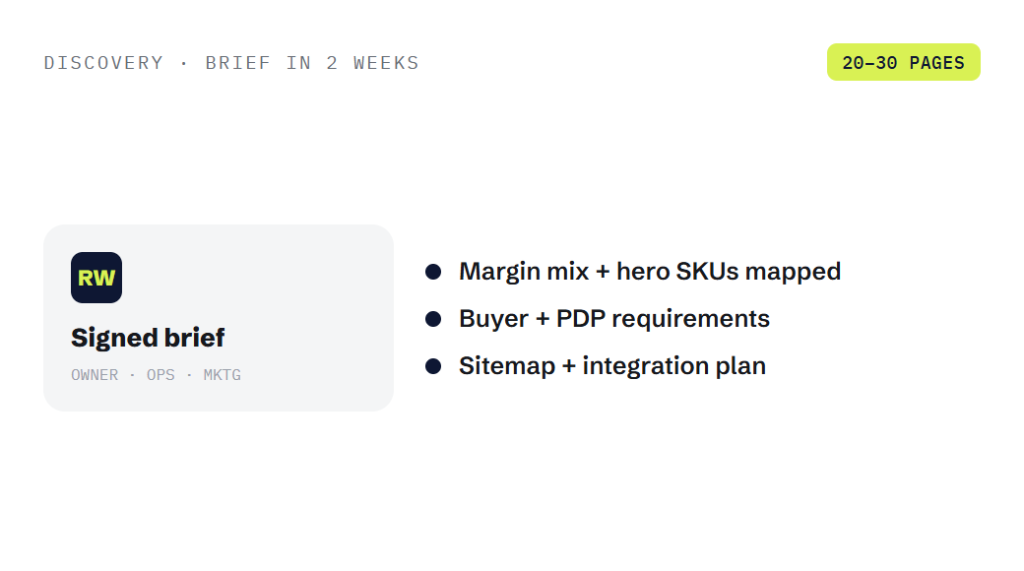Click BRIEF IN 2 WEEKS text
Image resolution: width=1024 pixels, height=571 pixels.
click(312, 63)
